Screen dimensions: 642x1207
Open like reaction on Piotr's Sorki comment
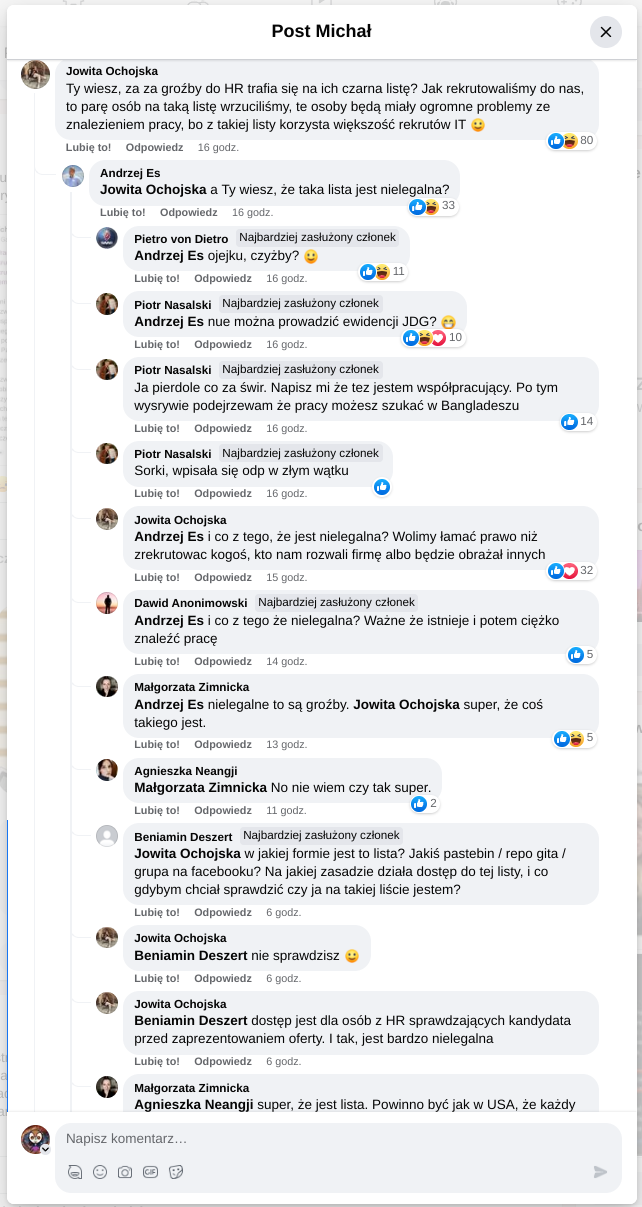382,487
